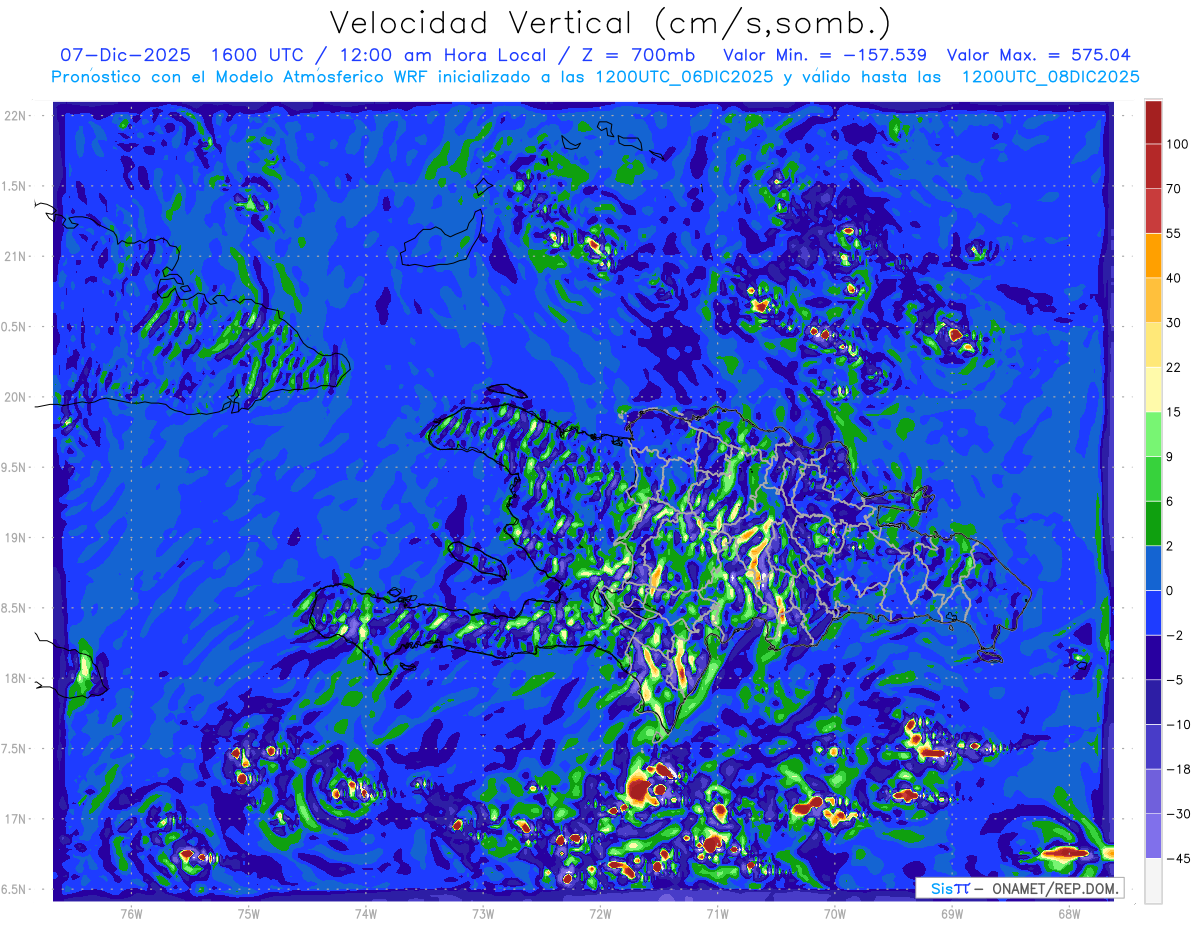Click the '74W' longitude label

point(366,913)
